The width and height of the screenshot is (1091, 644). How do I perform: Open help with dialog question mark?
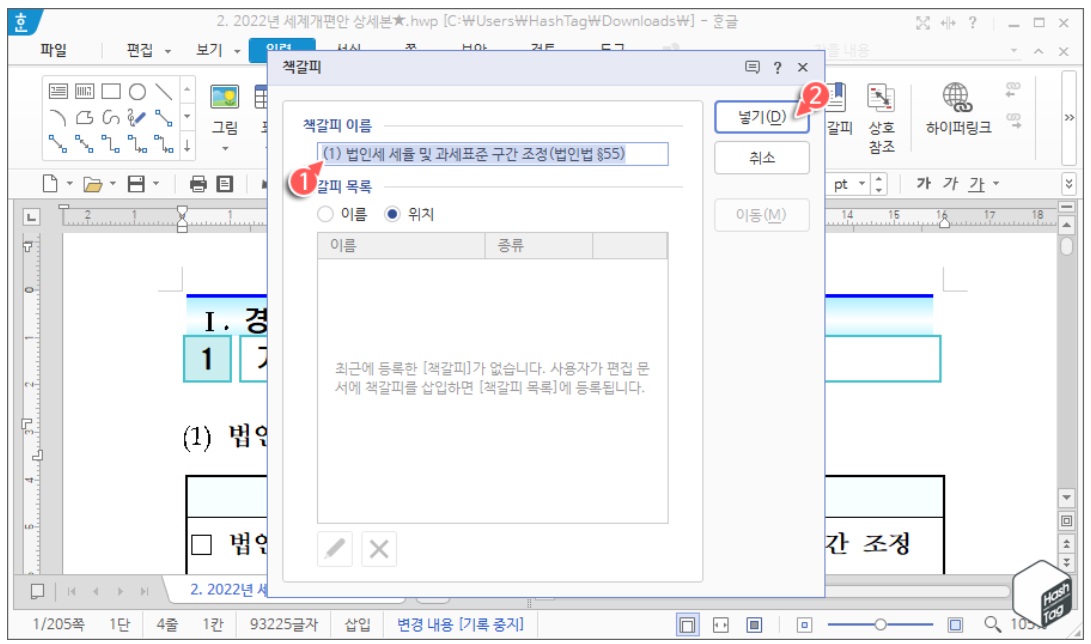tap(777, 67)
